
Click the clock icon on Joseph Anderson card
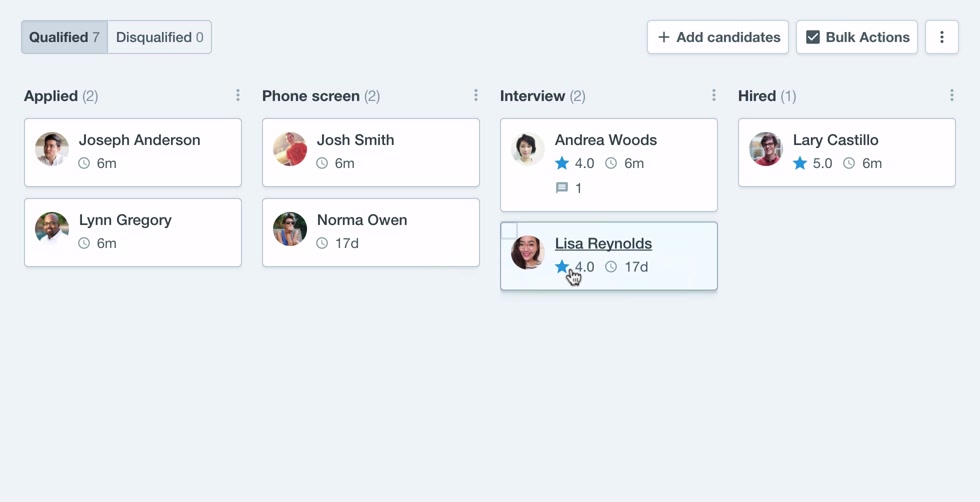pyautogui.click(x=84, y=163)
